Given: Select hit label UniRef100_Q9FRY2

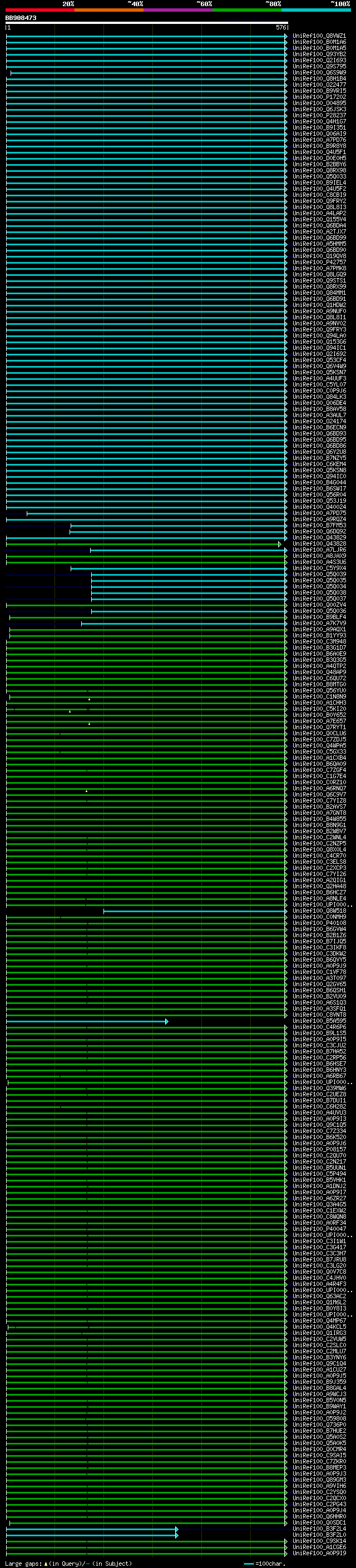Looking at the screenshot, I should click(319, 201).
